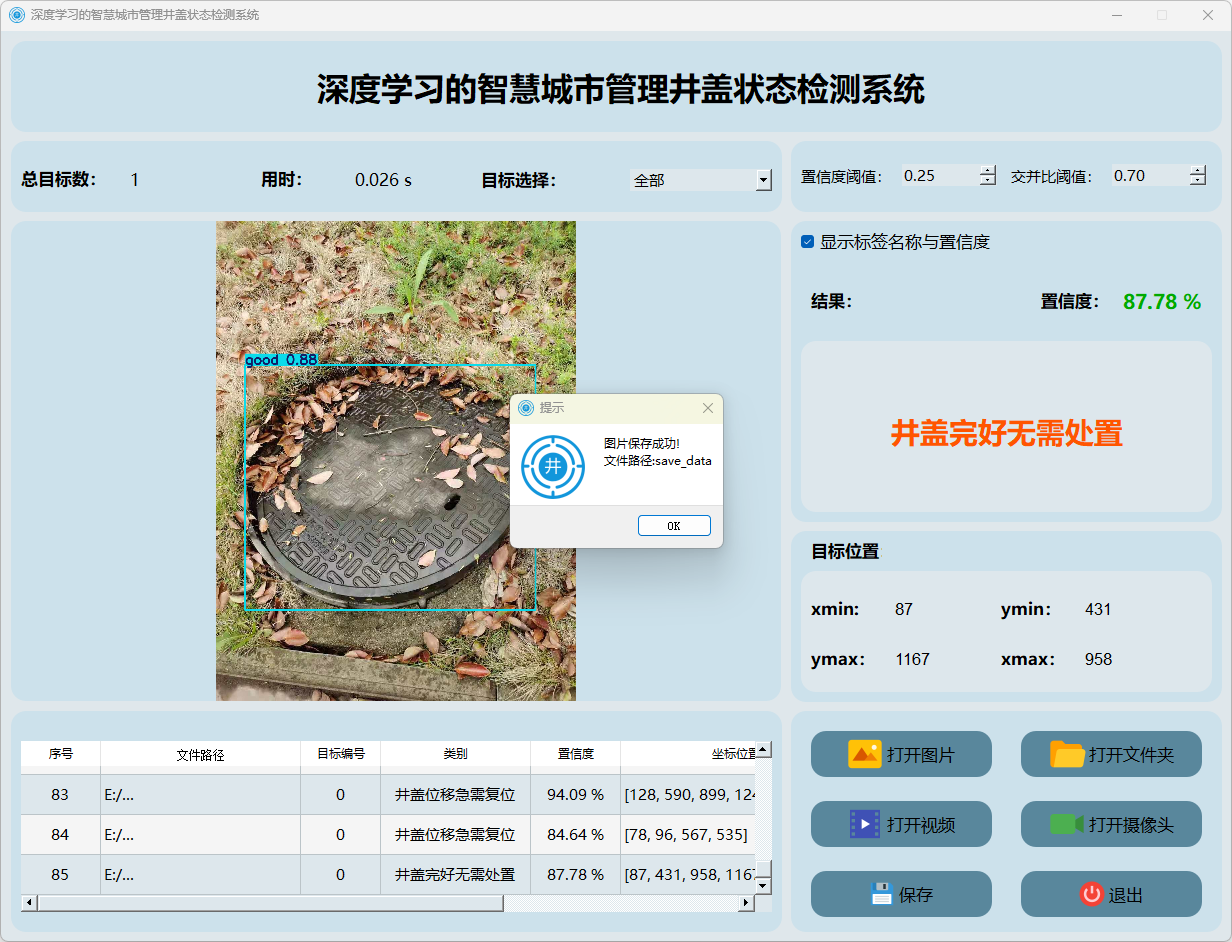The image size is (1232, 942).
Task: Increase the 置信度阈值 spinner value
Action: tap(988, 170)
